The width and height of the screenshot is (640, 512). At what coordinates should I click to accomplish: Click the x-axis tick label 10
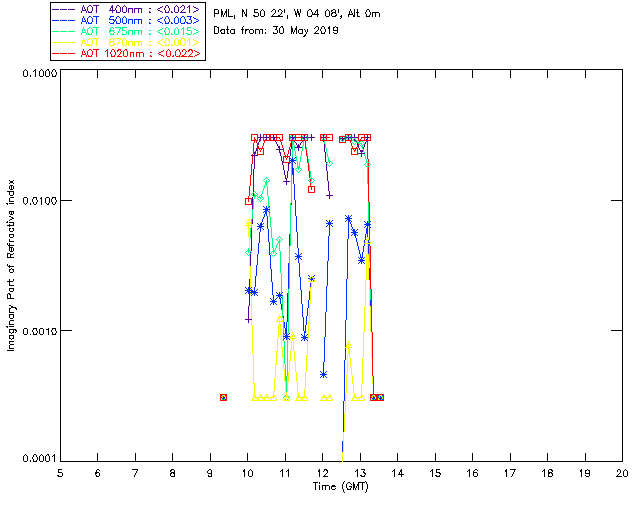click(x=248, y=472)
